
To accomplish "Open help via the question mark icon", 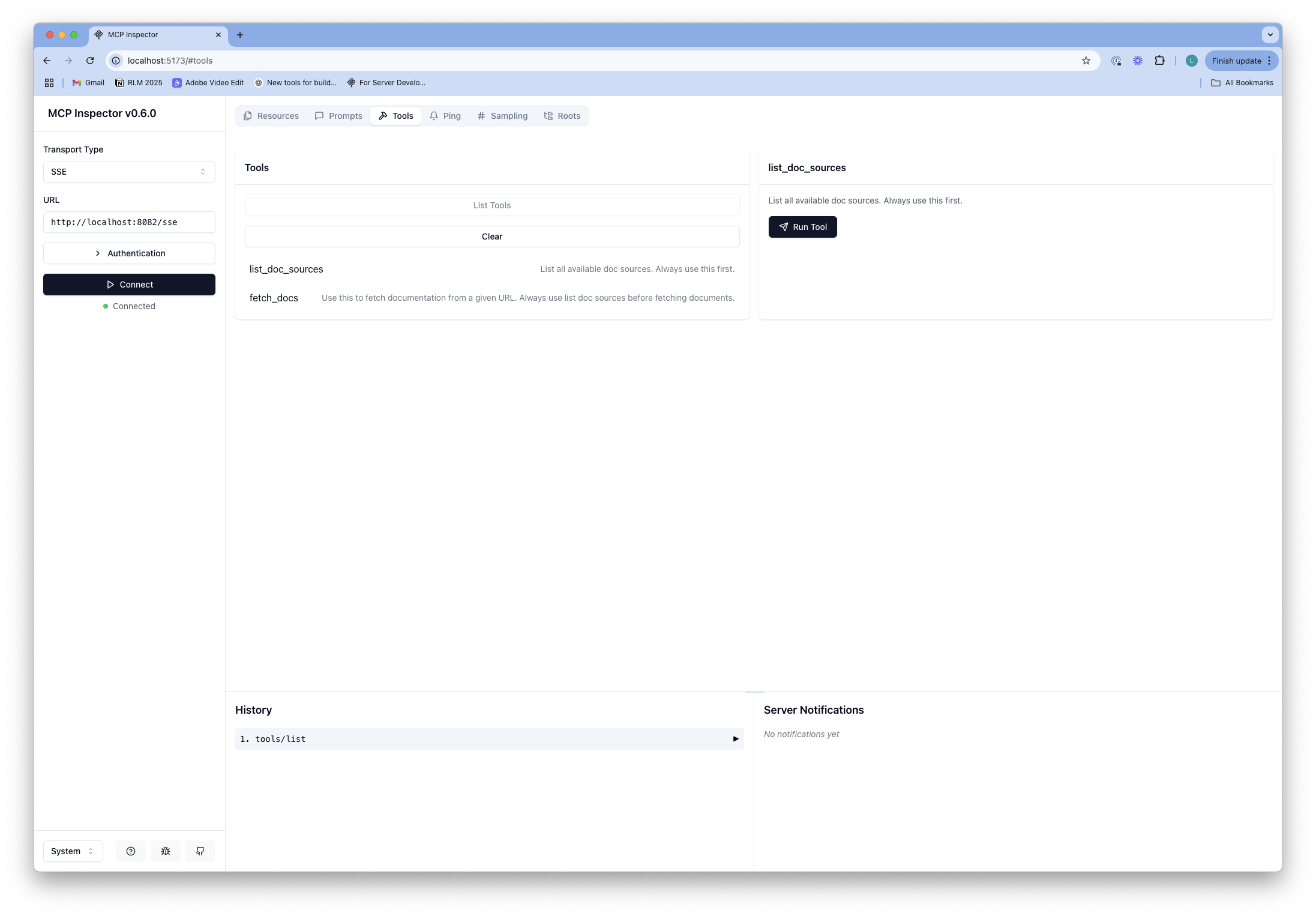I will 130,851.
